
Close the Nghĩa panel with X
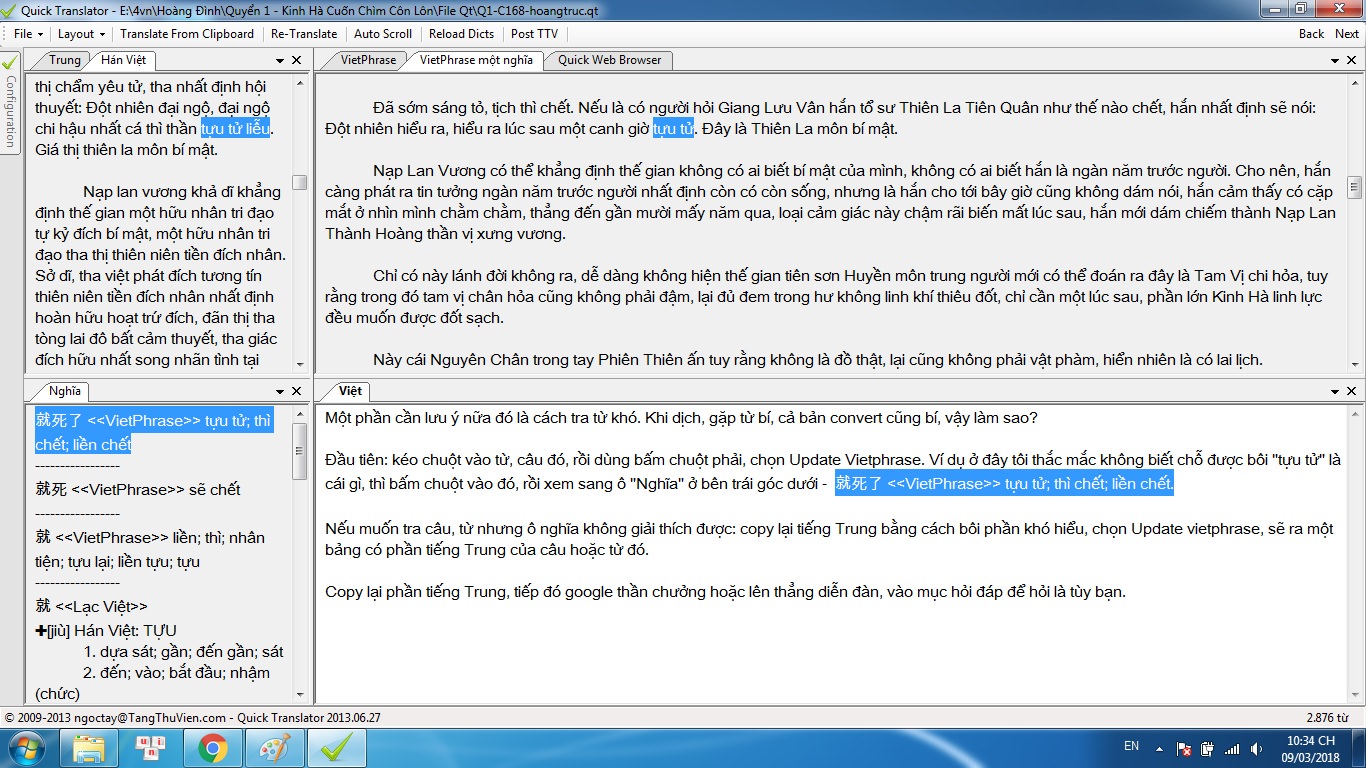298,392
